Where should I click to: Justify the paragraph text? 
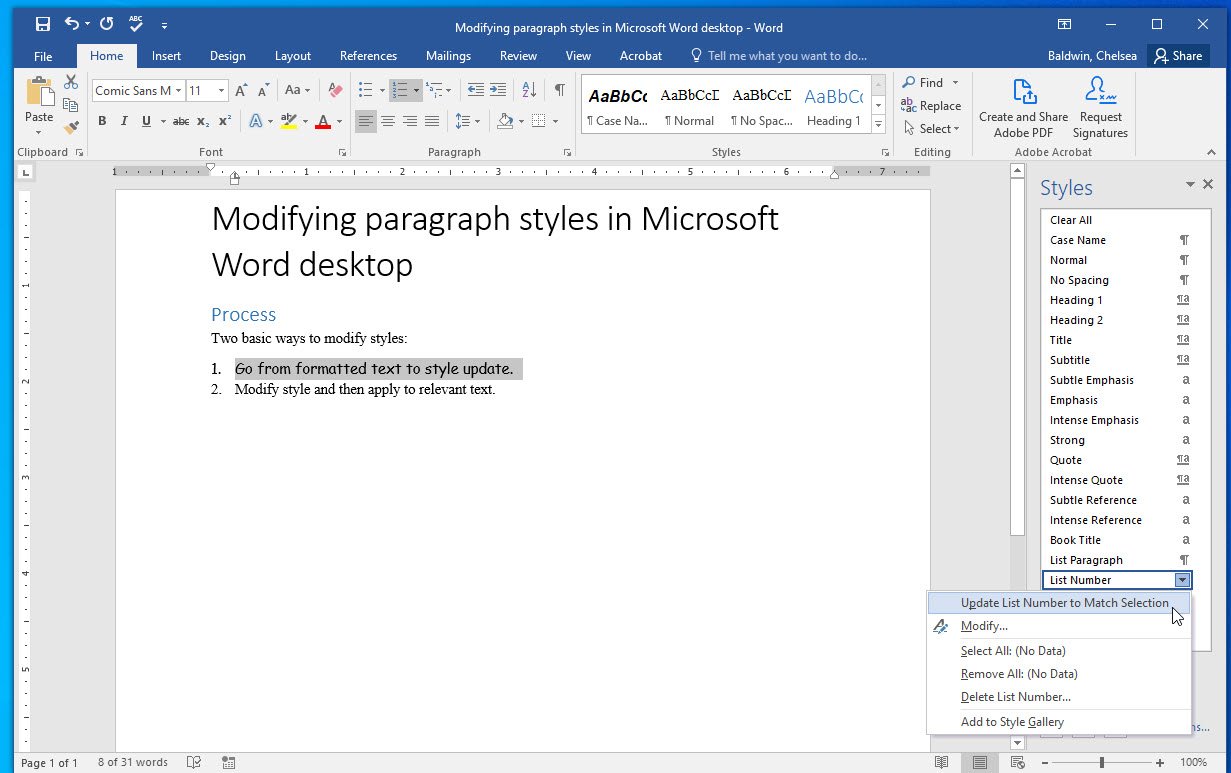(432, 121)
